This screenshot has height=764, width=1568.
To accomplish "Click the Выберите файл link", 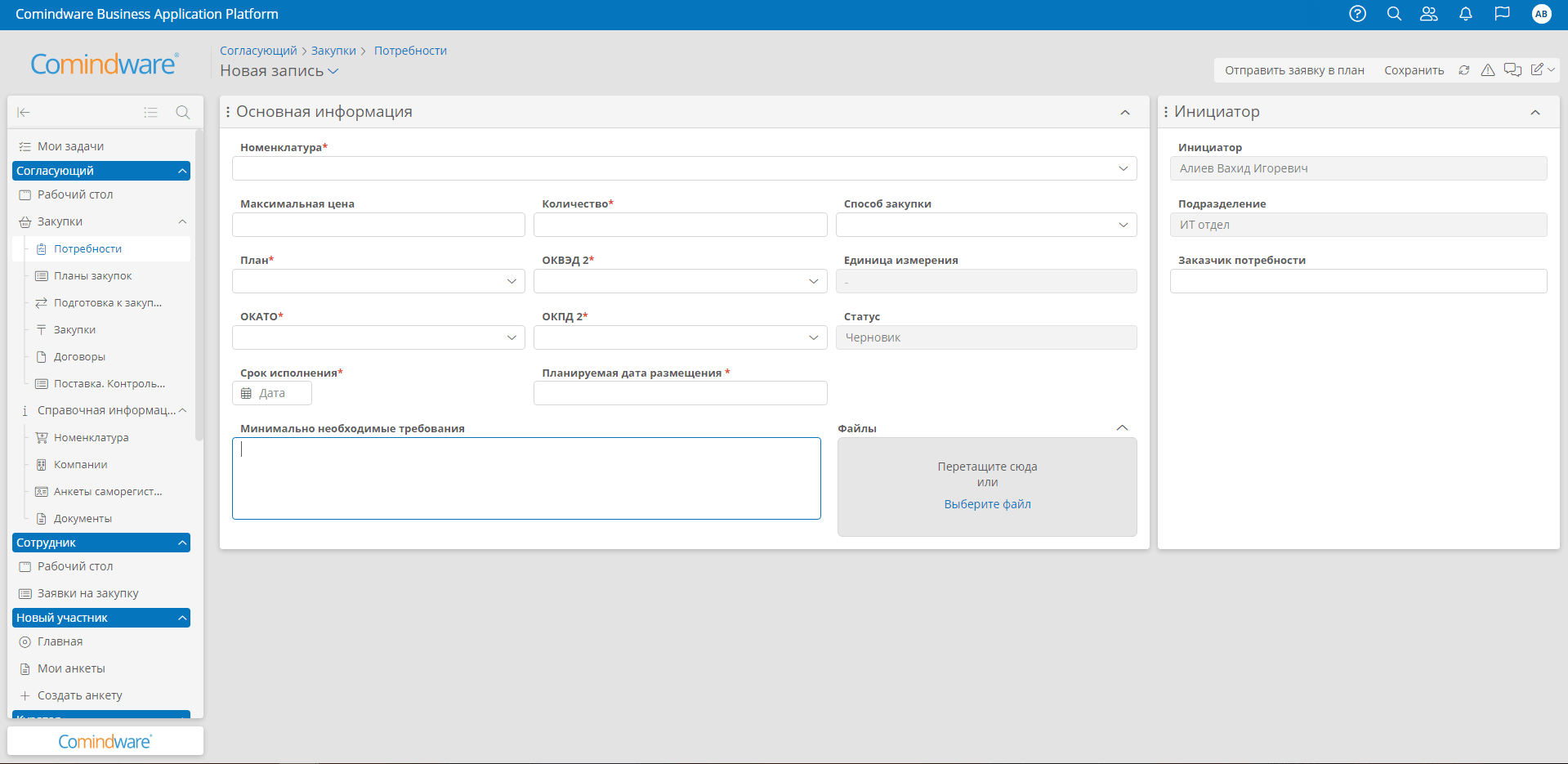I will [987, 504].
